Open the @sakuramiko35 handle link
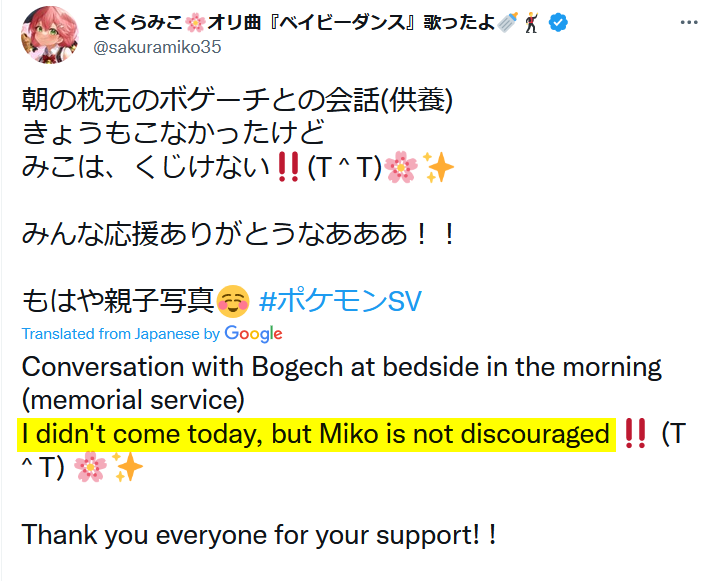This screenshot has width=720, height=581. click(158, 47)
